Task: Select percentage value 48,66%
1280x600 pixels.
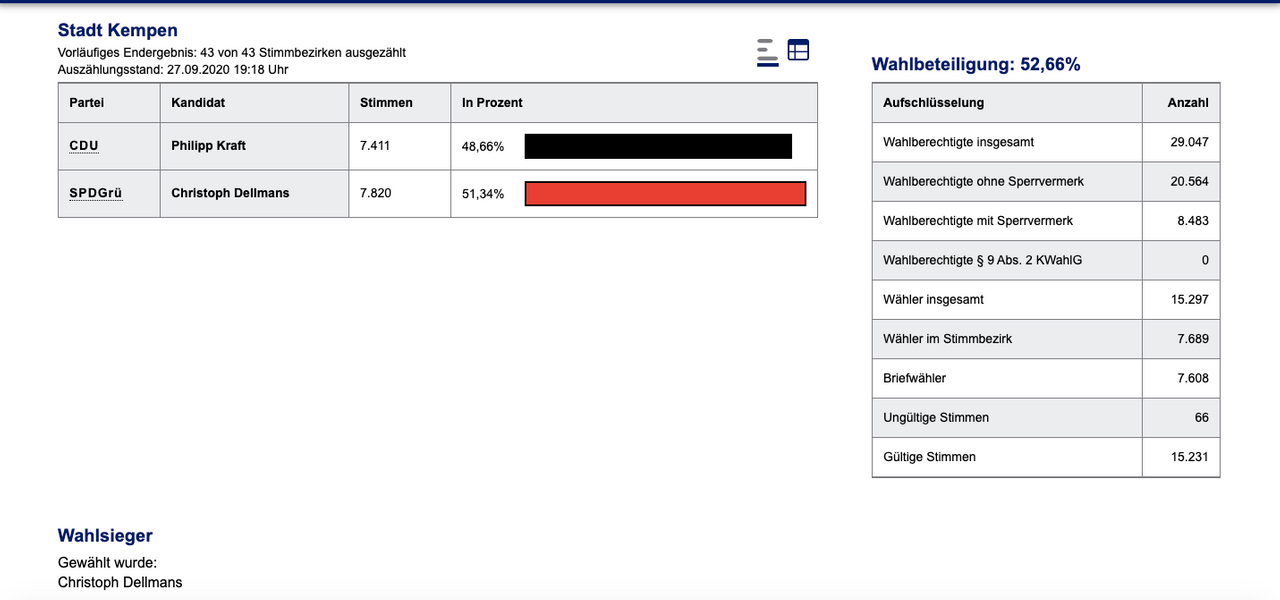Action: 483,147
